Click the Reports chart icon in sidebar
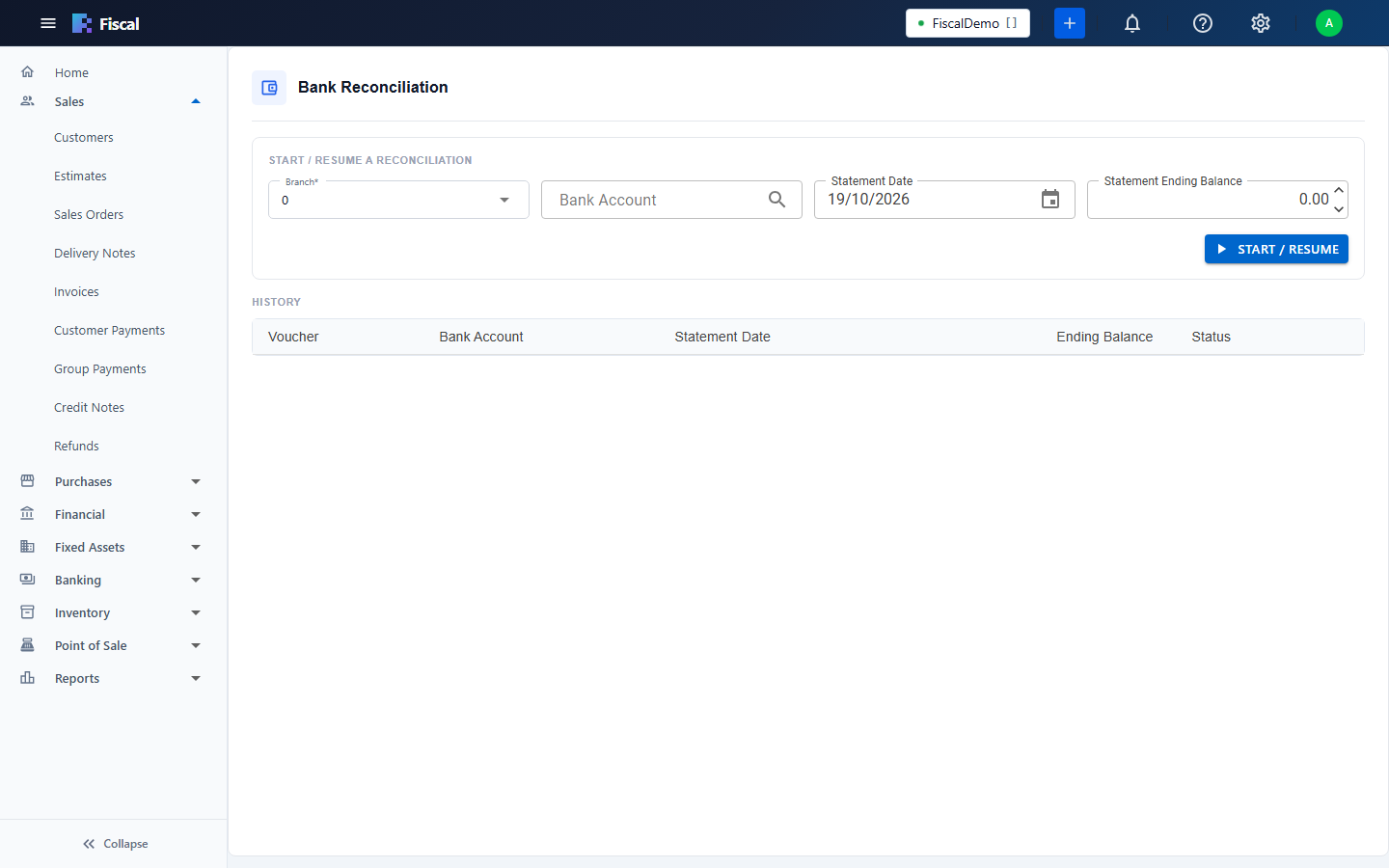Viewport: 1389px width, 868px height. point(28,678)
